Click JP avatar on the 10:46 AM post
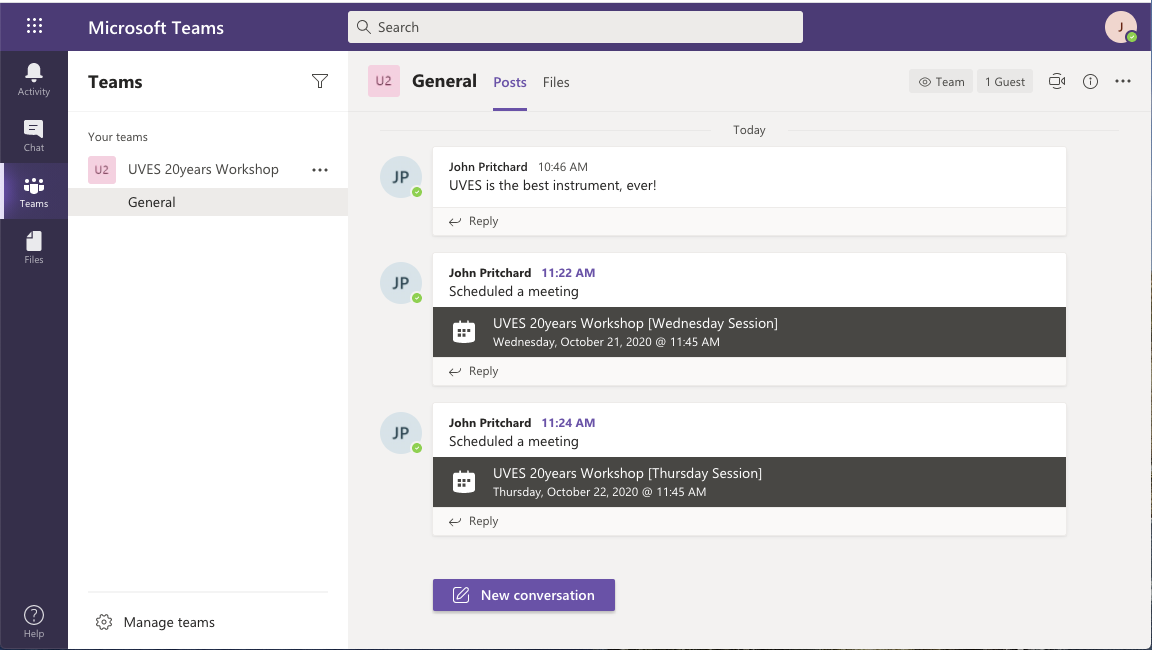 (401, 177)
